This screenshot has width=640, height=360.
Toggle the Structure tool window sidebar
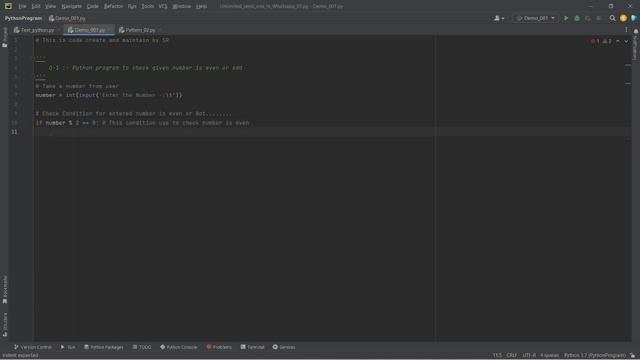pyautogui.click(x=4, y=324)
